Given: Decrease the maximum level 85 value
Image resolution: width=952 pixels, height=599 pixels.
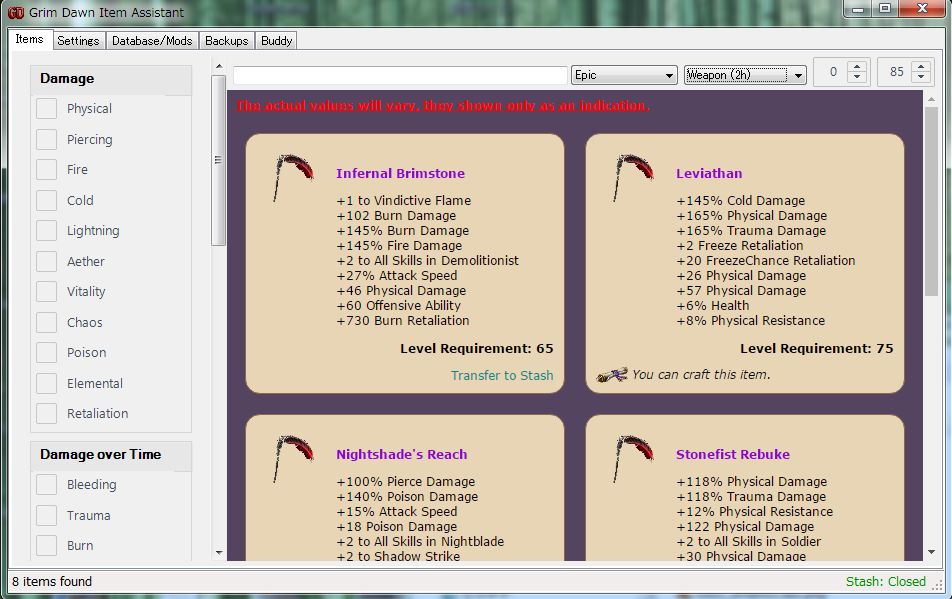Looking at the screenshot, I should point(921,77).
